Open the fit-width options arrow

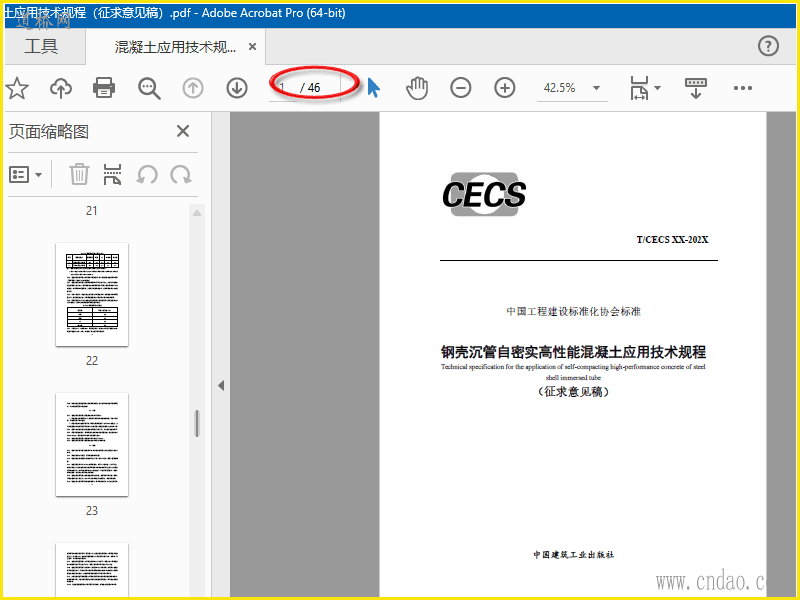click(x=658, y=88)
